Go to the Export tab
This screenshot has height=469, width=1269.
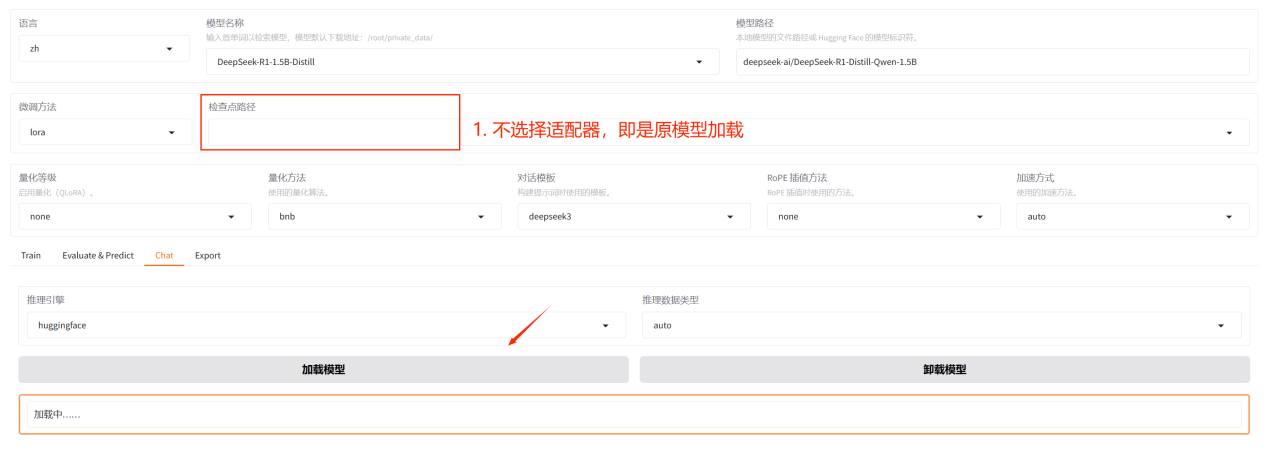(x=208, y=255)
